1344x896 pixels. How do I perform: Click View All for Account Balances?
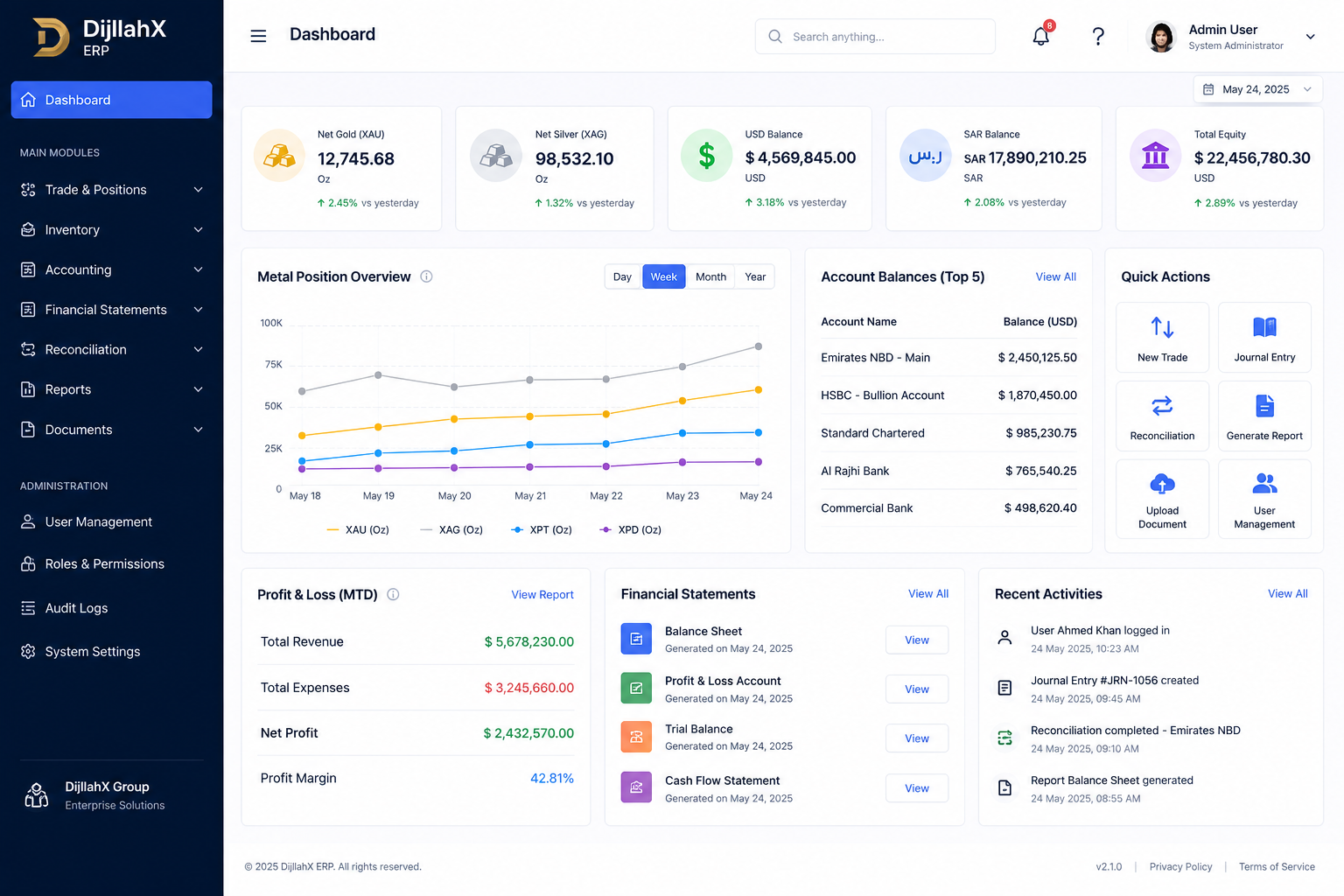(1056, 276)
